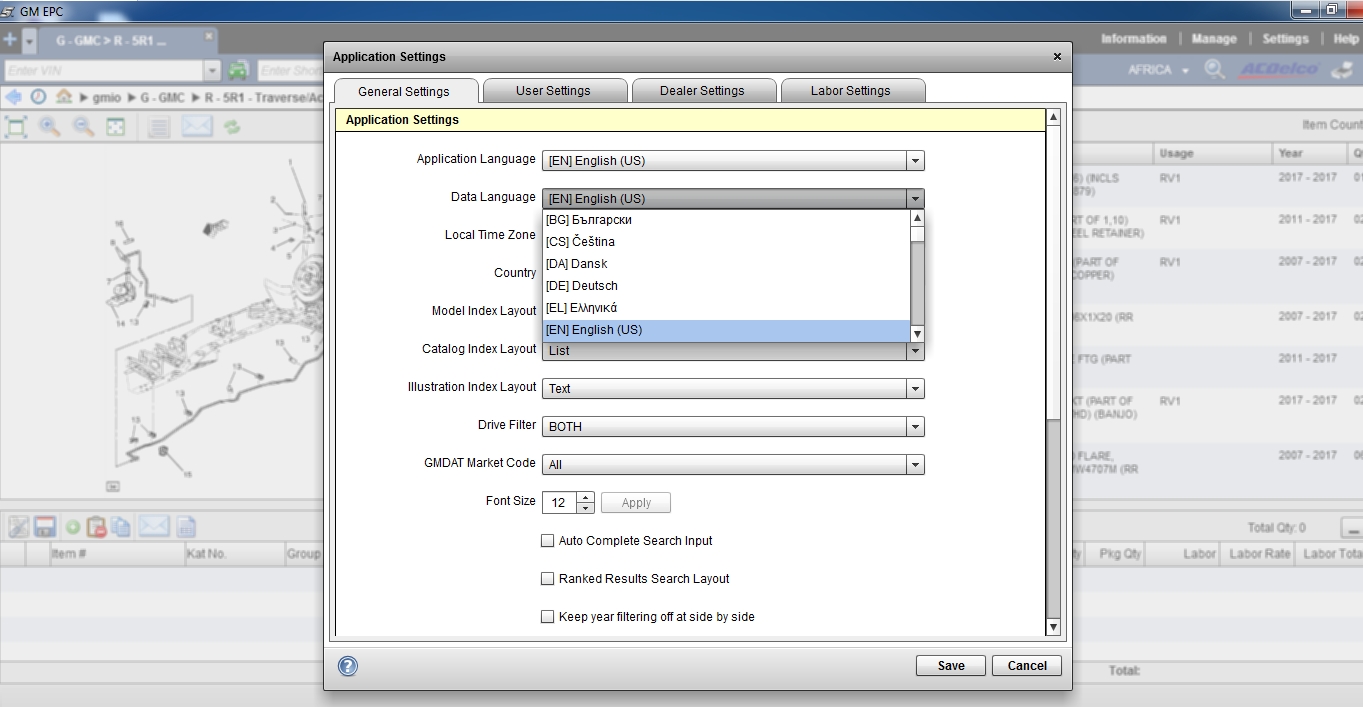Click the envelope icon in the illustration toolbar
The width and height of the screenshot is (1363, 707).
197,127
